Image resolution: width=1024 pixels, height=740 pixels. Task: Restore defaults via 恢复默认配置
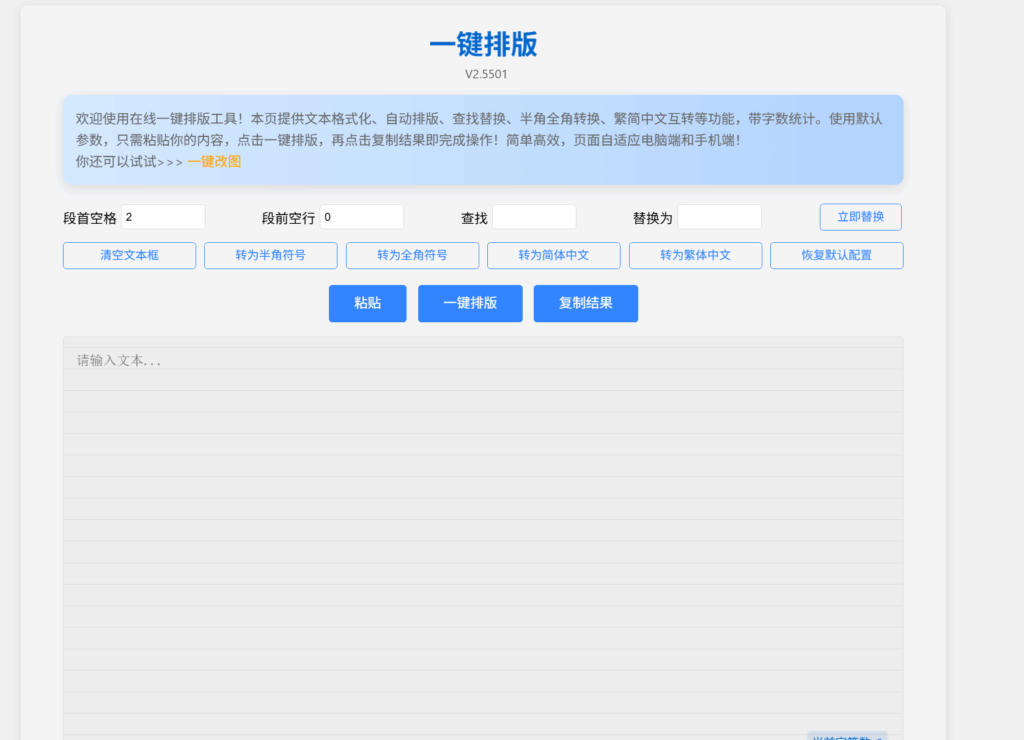(x=837, y=255)
